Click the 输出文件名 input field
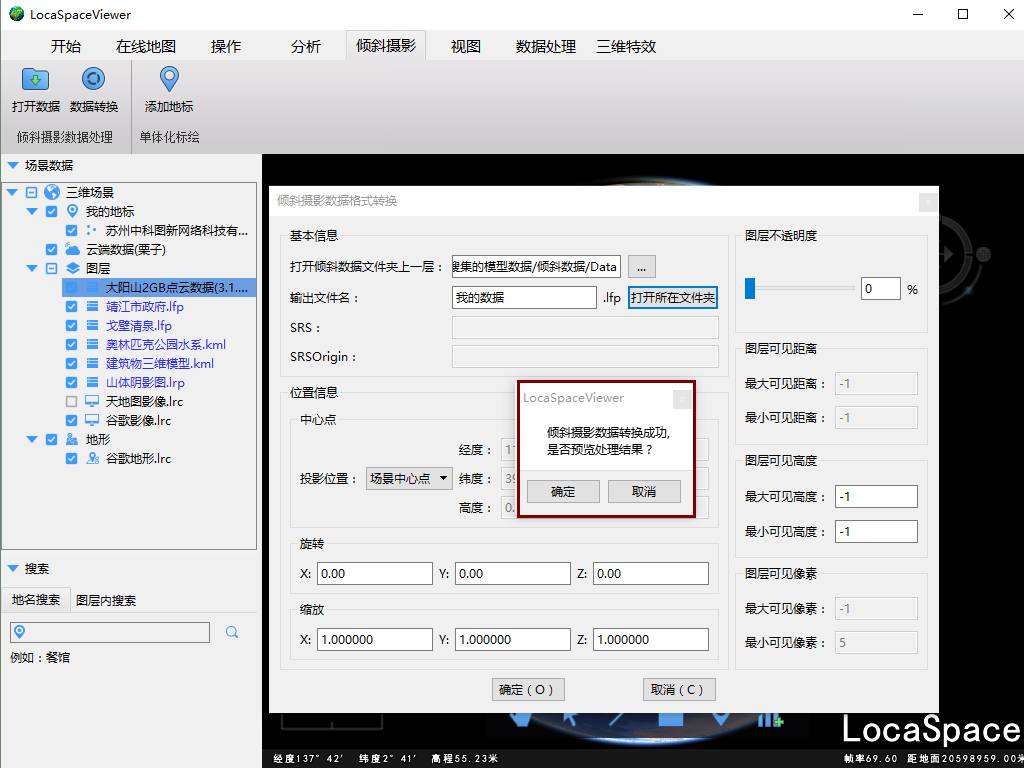The width and height of the screenshot is (1024, 768). (524, 298)
